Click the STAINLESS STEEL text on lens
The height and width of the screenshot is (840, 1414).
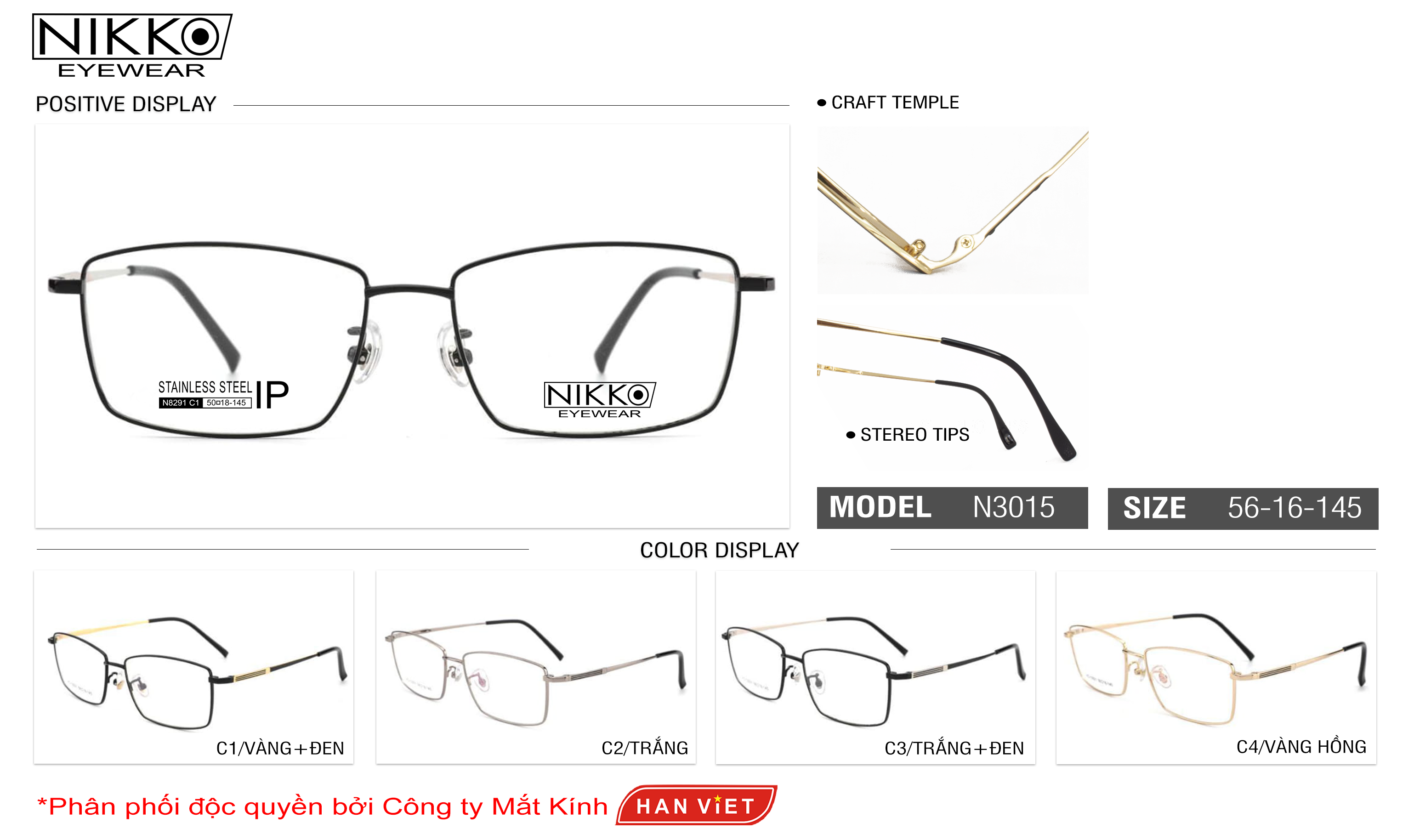pyautogui.click(x=205, y=387)
